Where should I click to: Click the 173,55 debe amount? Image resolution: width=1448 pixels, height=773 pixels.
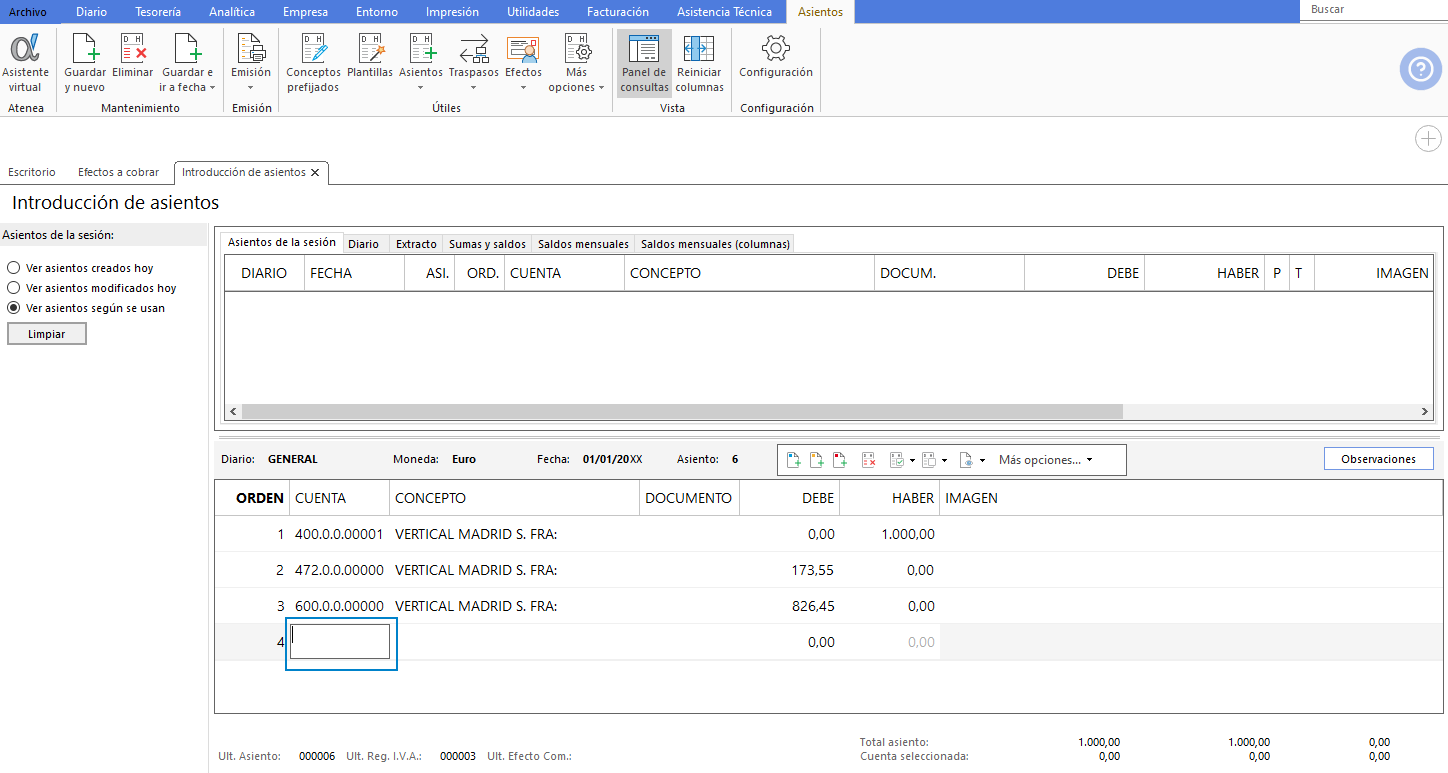(x=812, y=570)
